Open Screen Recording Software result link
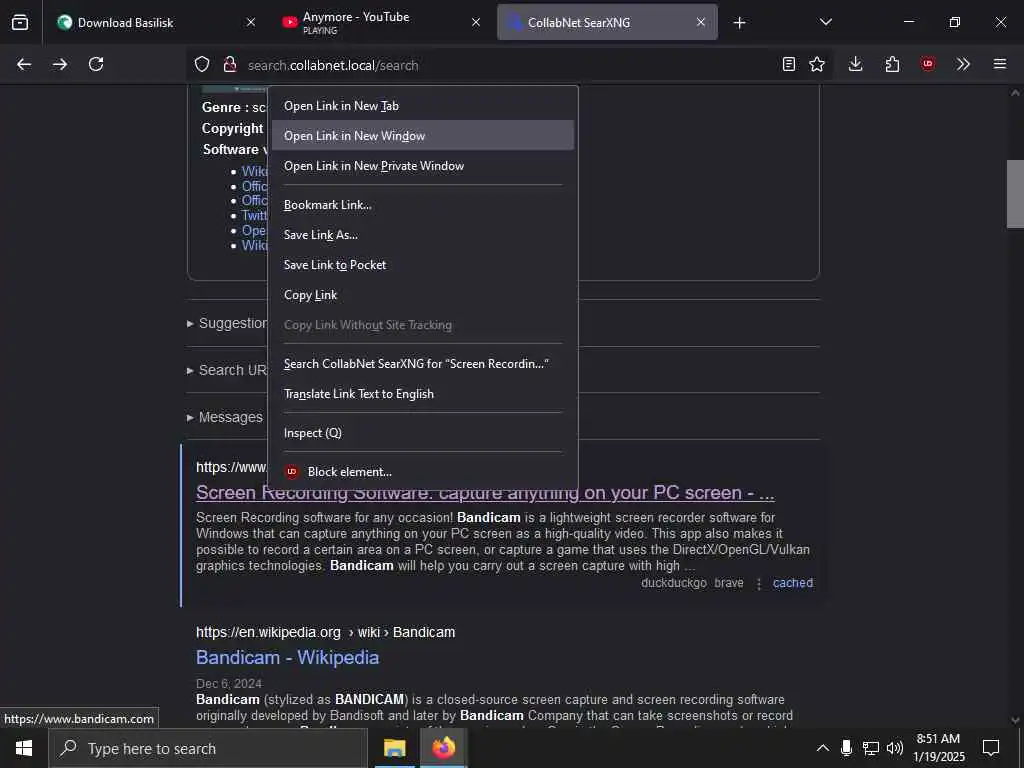Screen dimensions: 1024x768 click(485, 493)
